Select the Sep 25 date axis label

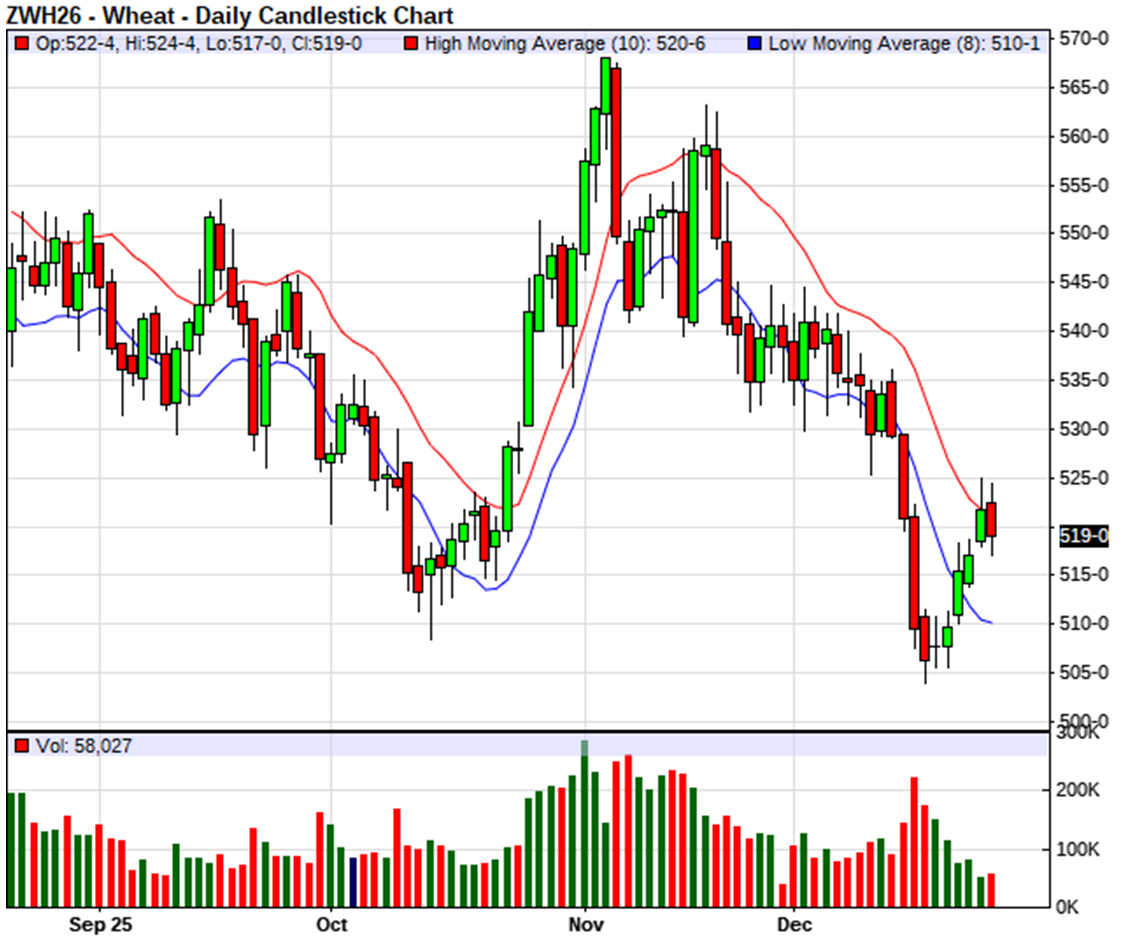[x=102, y=924]
